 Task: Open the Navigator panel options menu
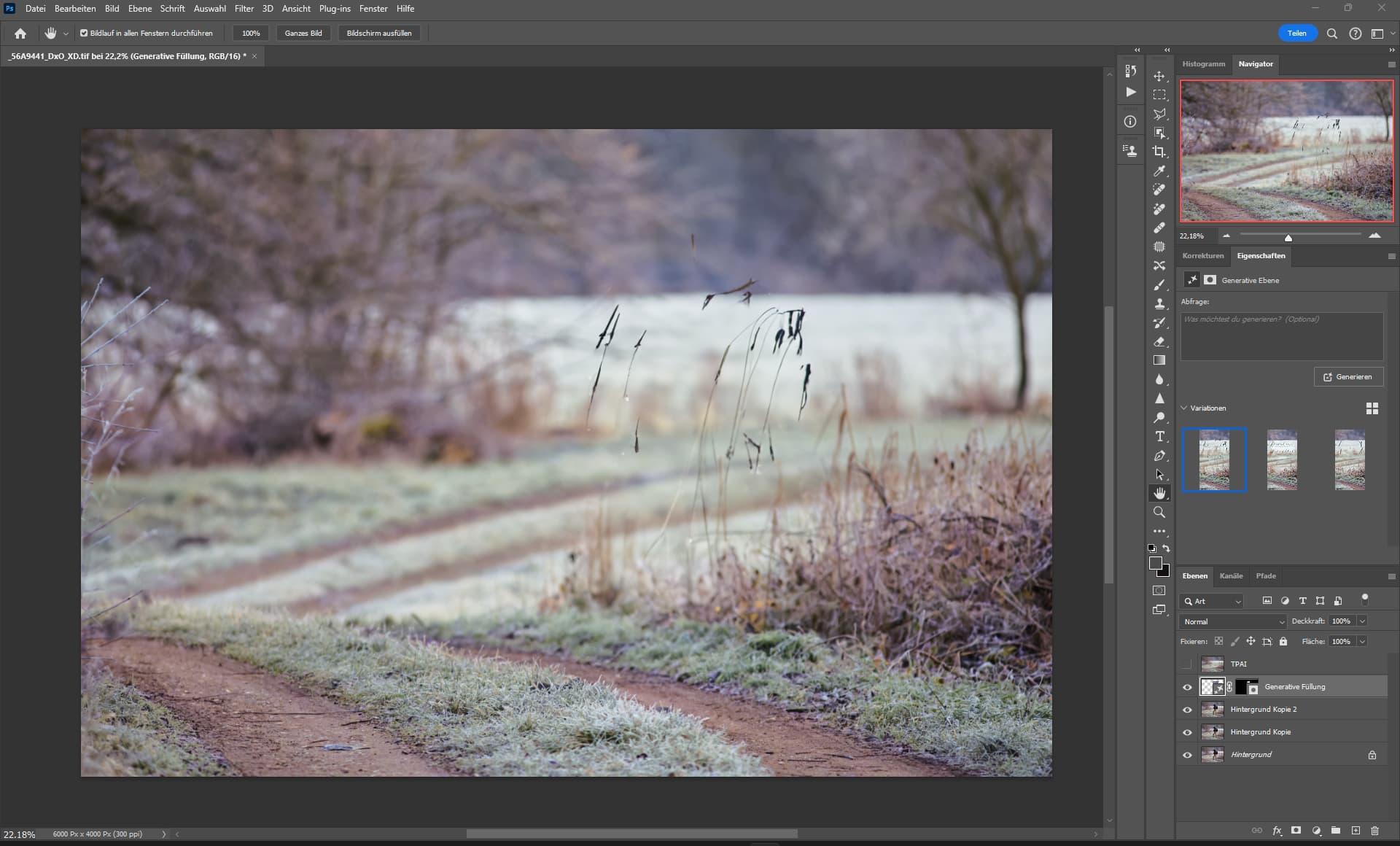point(1391,64)
